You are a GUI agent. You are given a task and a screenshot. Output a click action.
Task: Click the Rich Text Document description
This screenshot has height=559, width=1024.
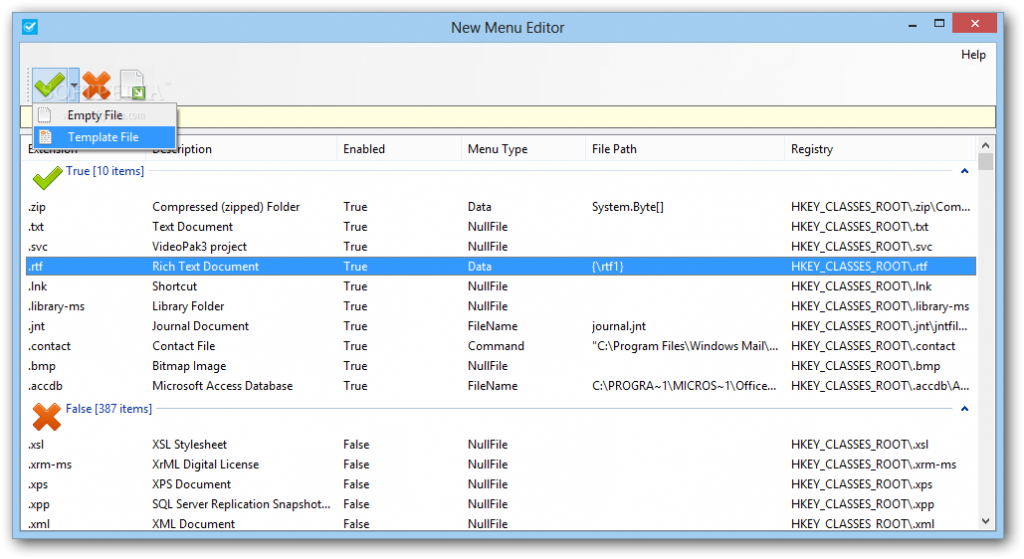(x=205, y=266)
